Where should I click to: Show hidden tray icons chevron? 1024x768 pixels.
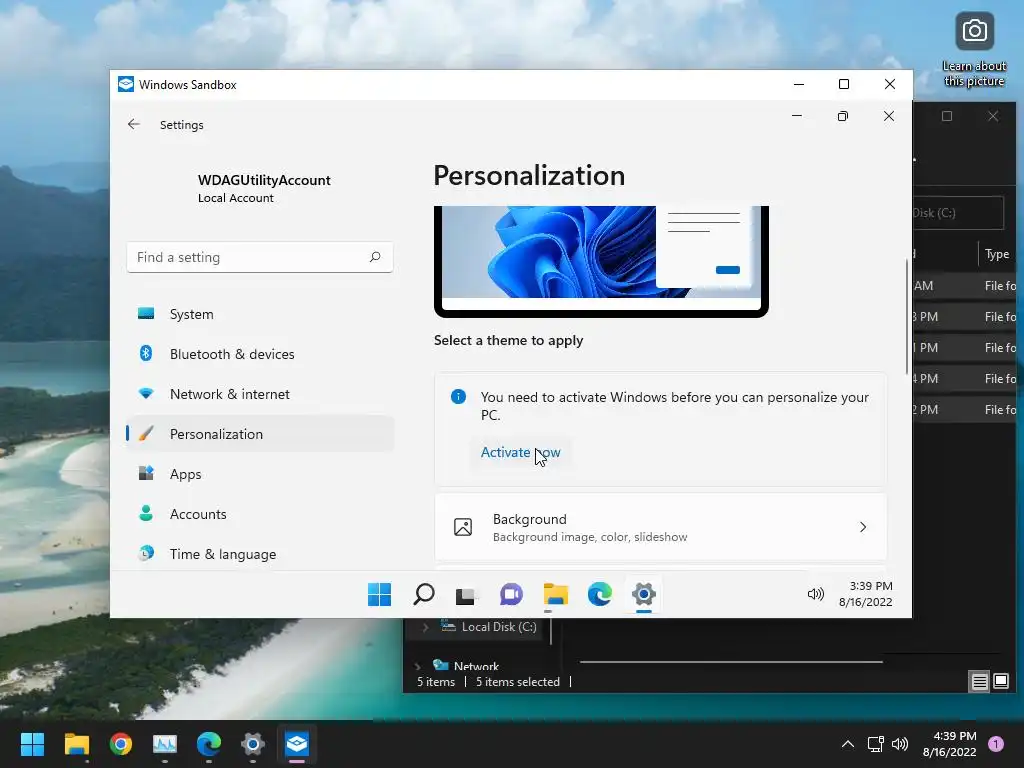pyautogui.click(x=848, y=744)
